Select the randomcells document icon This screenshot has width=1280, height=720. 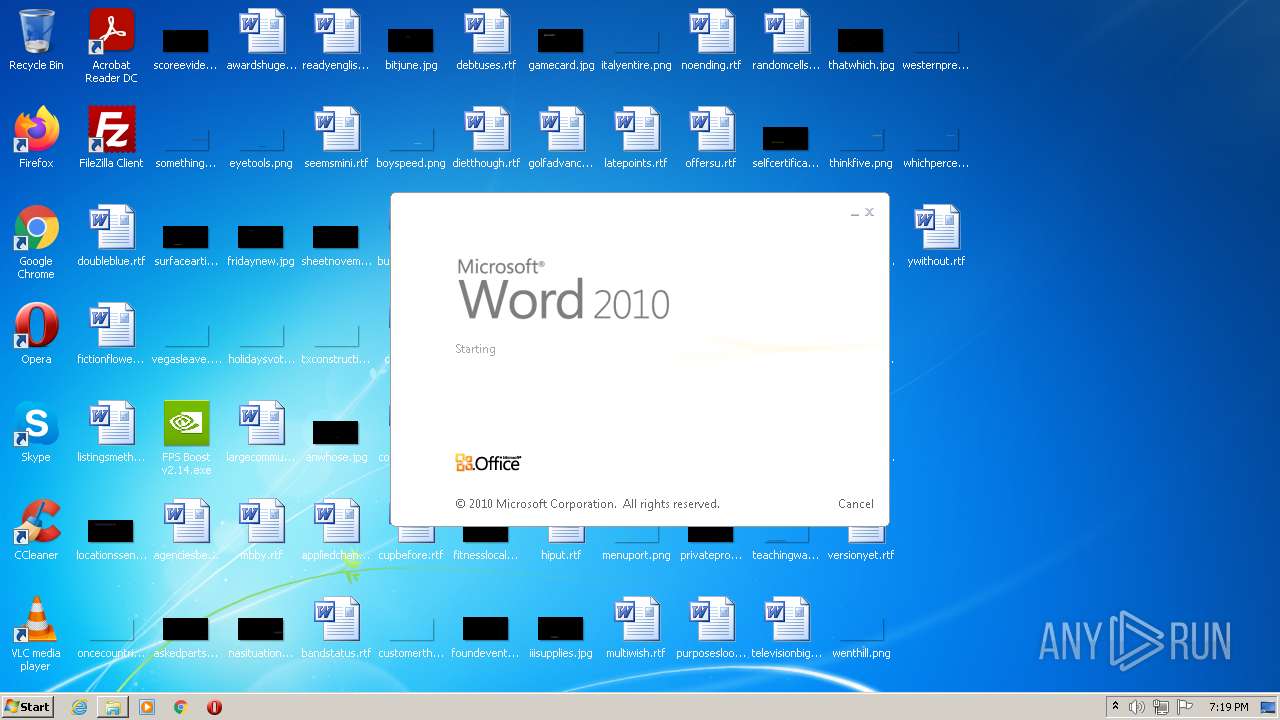coord(786,40)
